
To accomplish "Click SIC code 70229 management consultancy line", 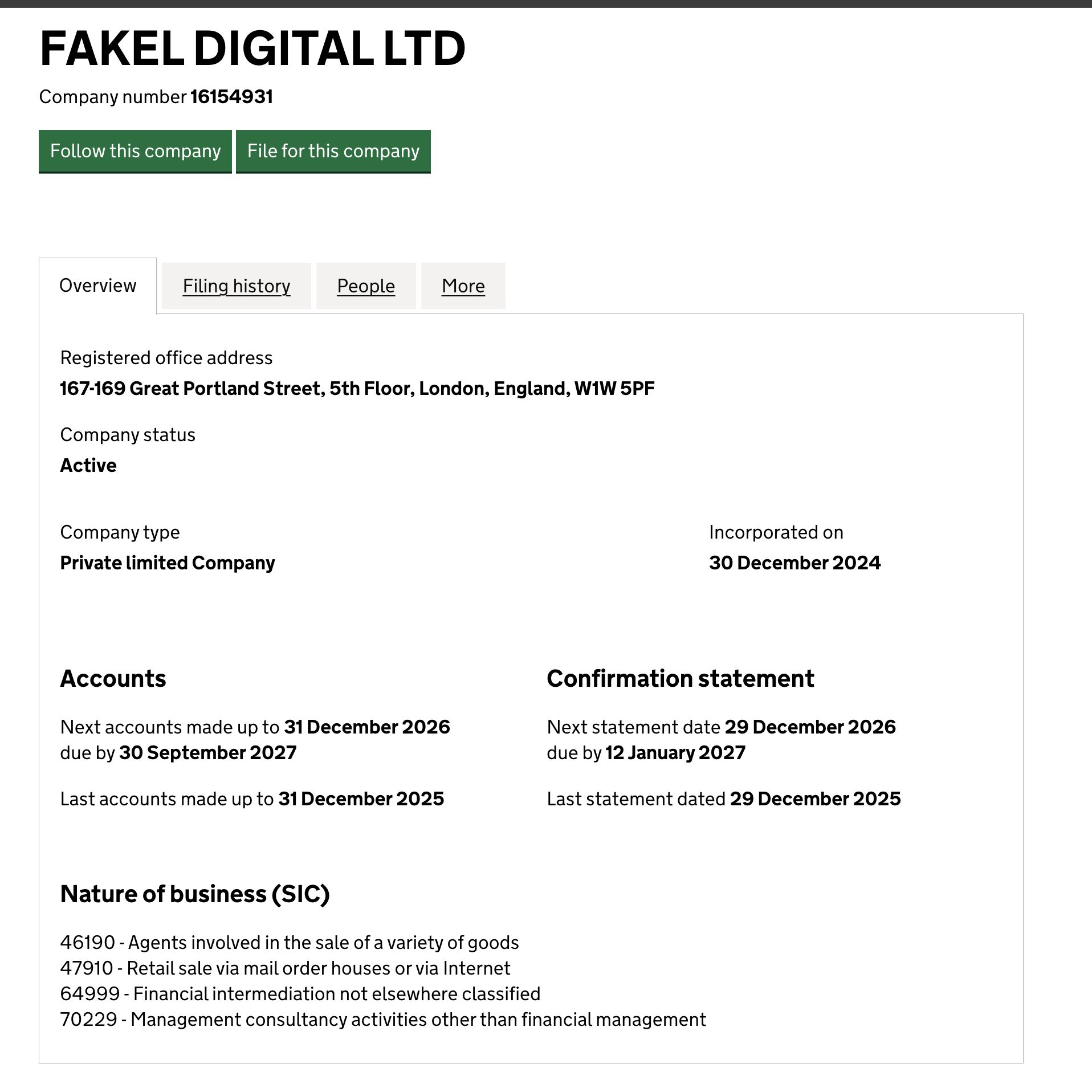I will click(383, 1020).
